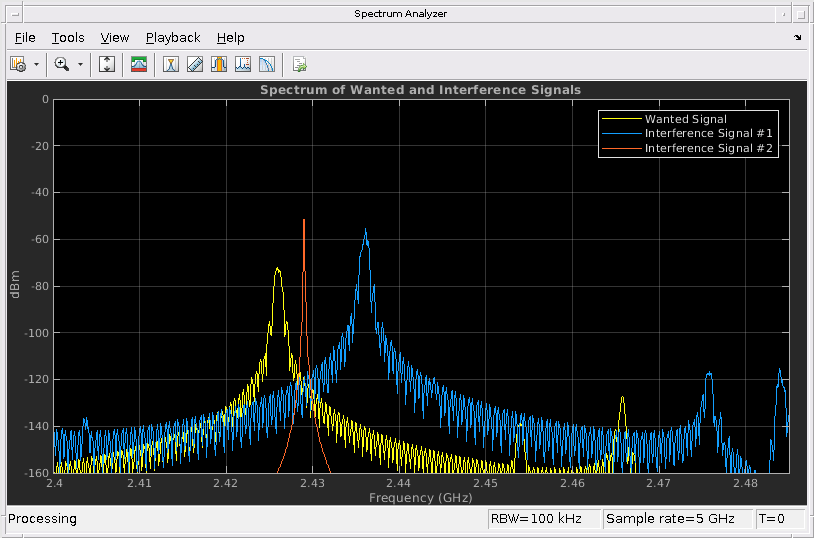Click the document icon with green arrow

pyautogui.click(x=299, y=64)
